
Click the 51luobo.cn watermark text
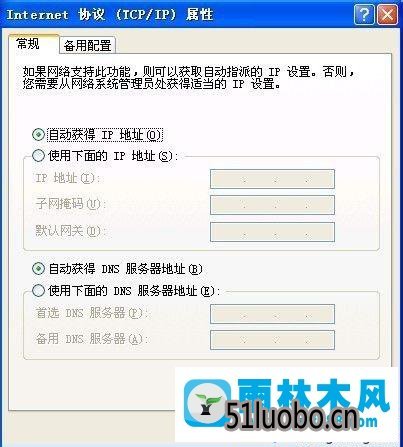click(x=292, y=415)
